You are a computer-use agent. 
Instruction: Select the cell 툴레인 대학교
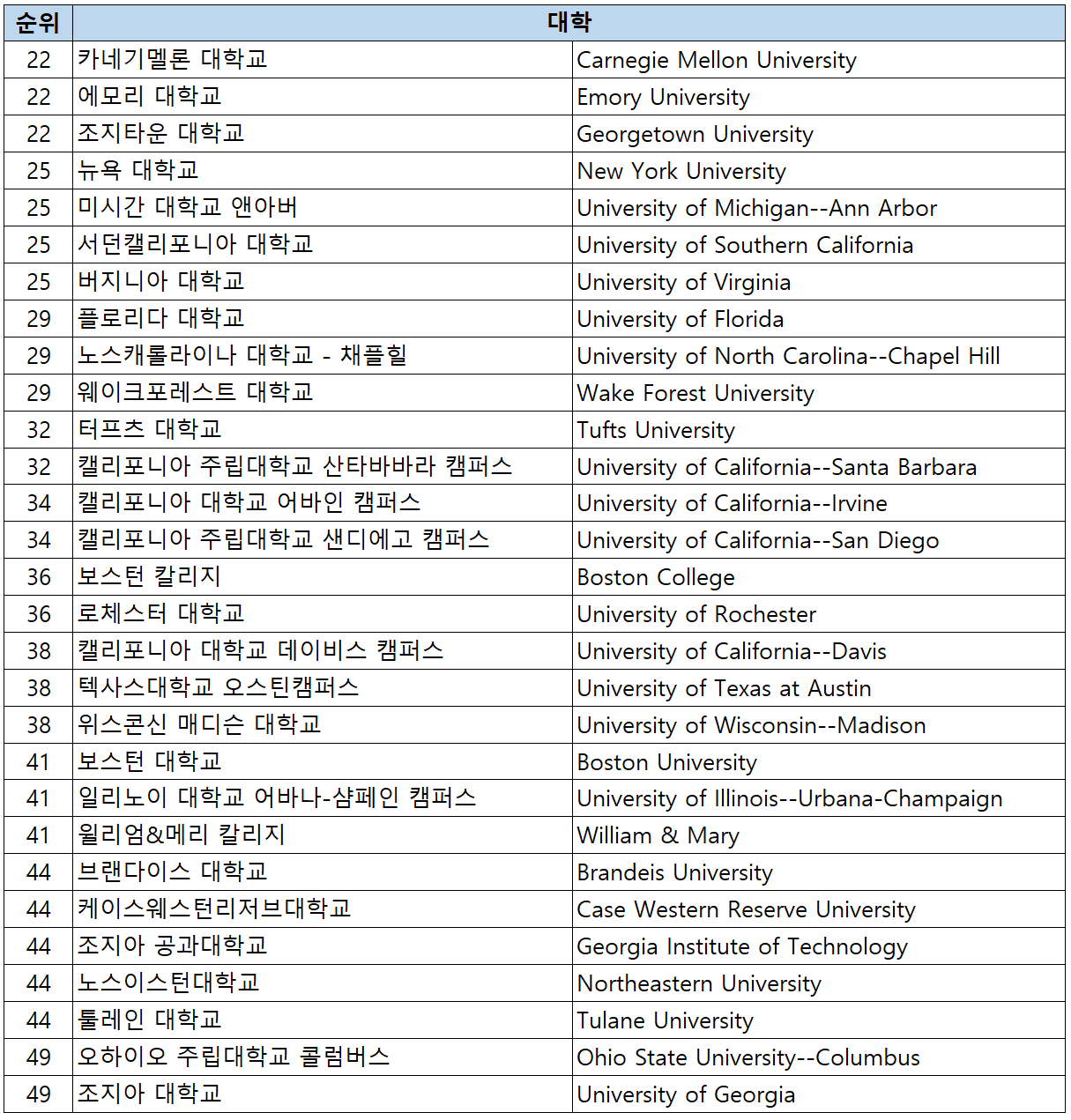(x=323, y=1020)
